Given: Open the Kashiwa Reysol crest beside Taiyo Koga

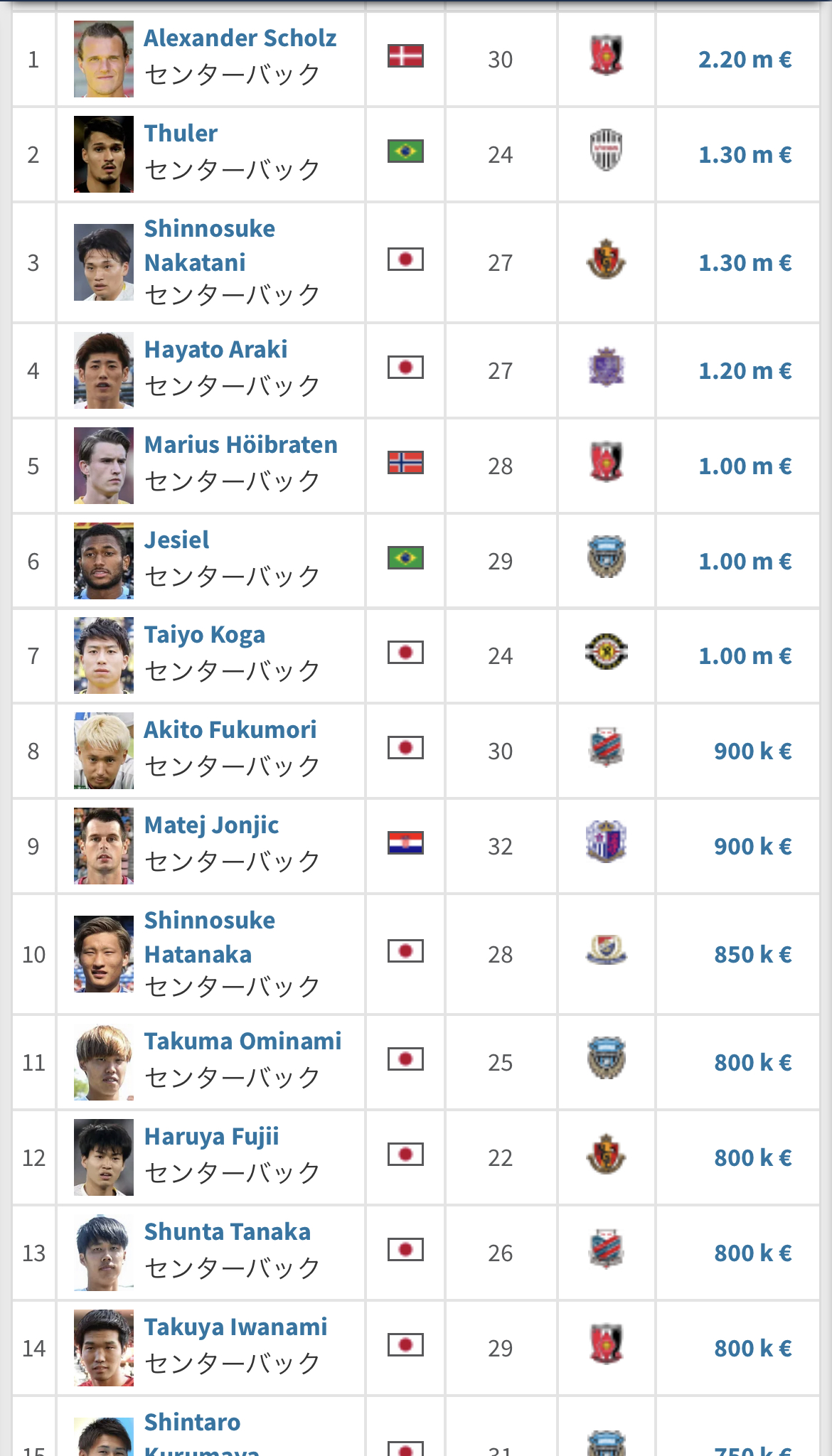Looking at the screenshot, I should [x=607, y=652].
